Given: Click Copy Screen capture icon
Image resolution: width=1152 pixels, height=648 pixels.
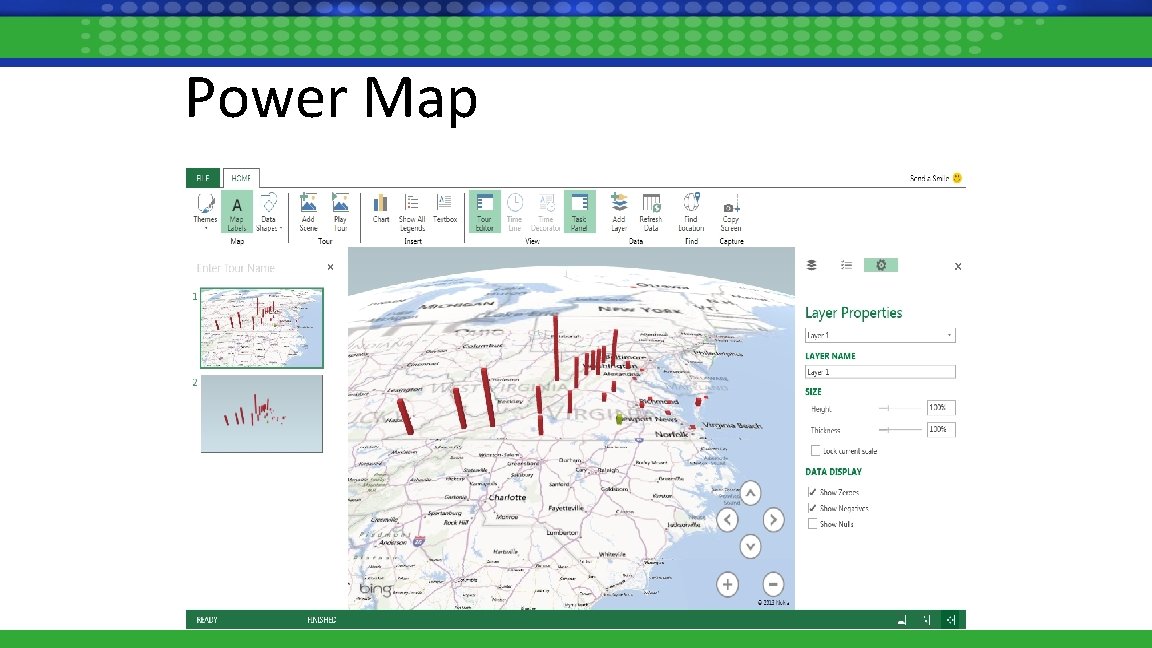Looking at the screenshot, I should point(731,207).
